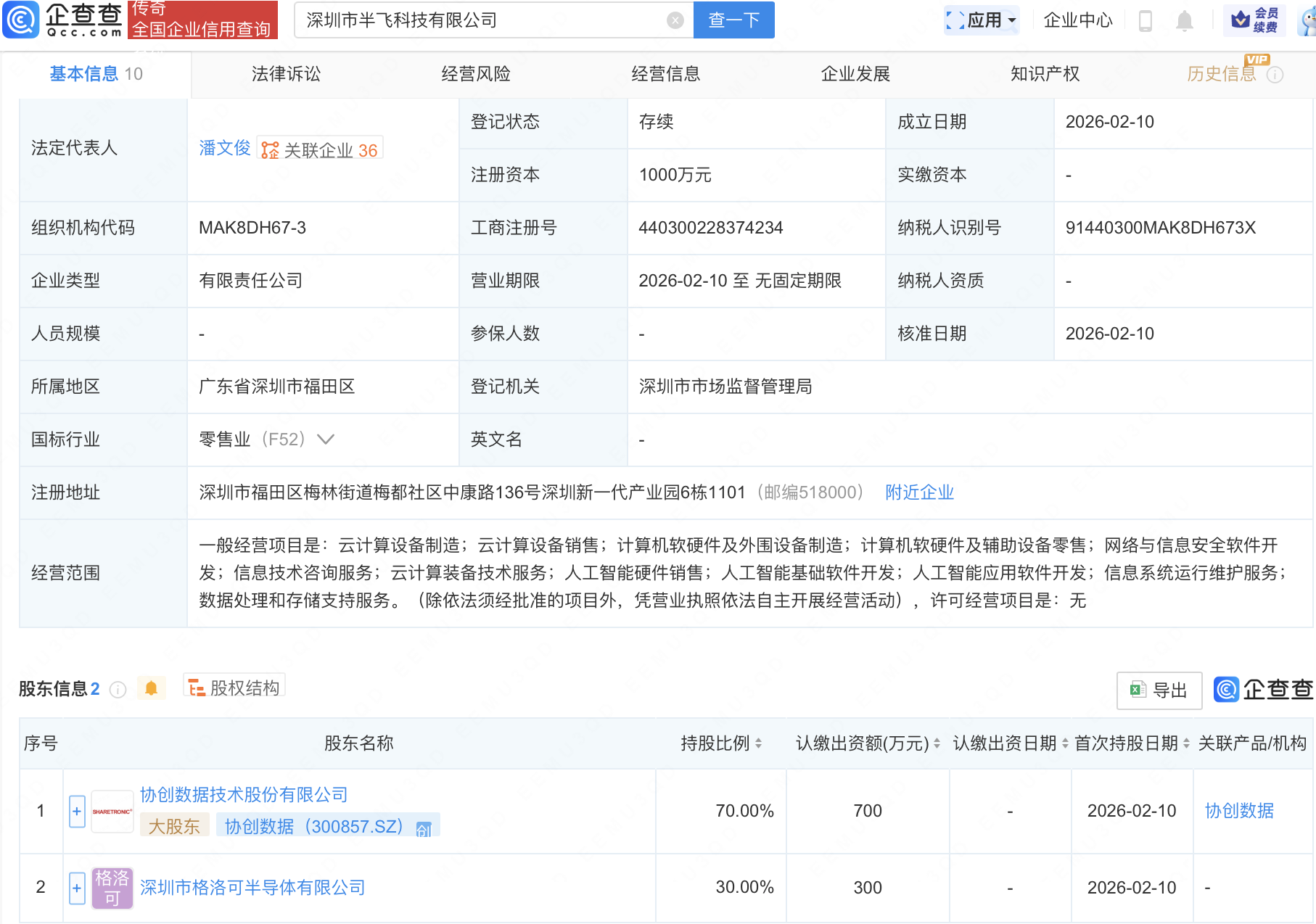Open the 股权结构 equity structure view

[234, 688]
